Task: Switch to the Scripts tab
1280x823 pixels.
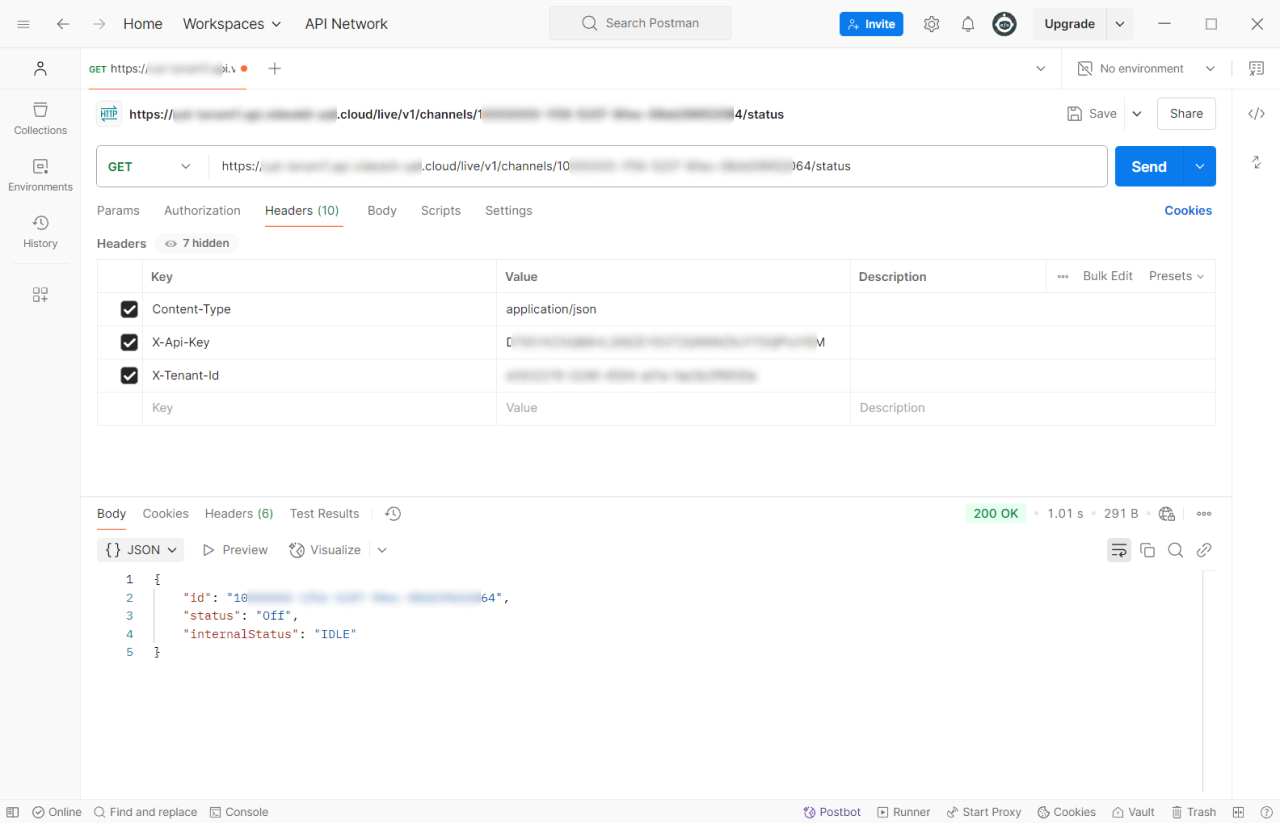Action: pos(441,211)
